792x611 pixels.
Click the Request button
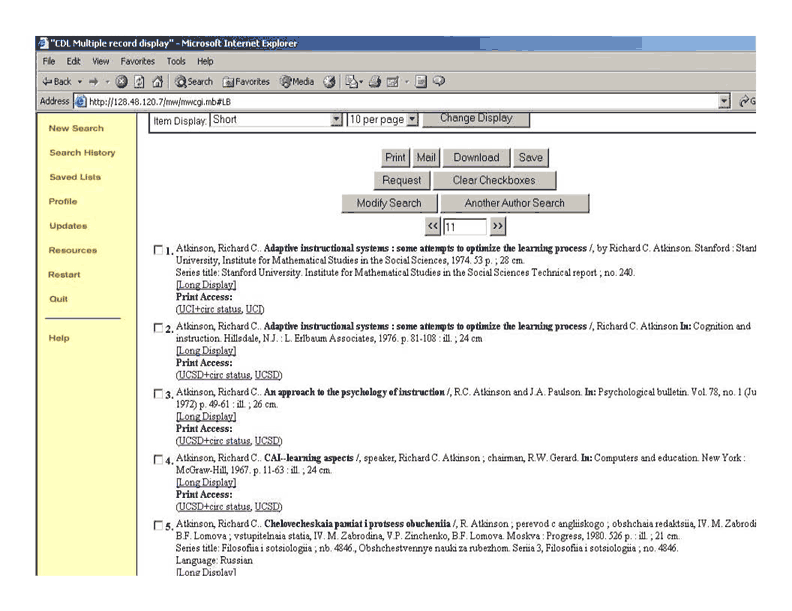402,180
